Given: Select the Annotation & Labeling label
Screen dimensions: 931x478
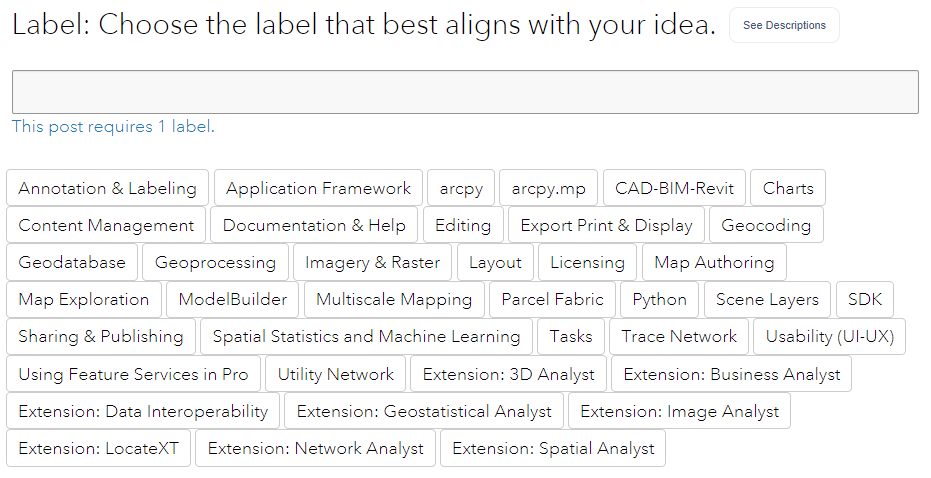Looking at the screenshot, I should click(108, 188).
